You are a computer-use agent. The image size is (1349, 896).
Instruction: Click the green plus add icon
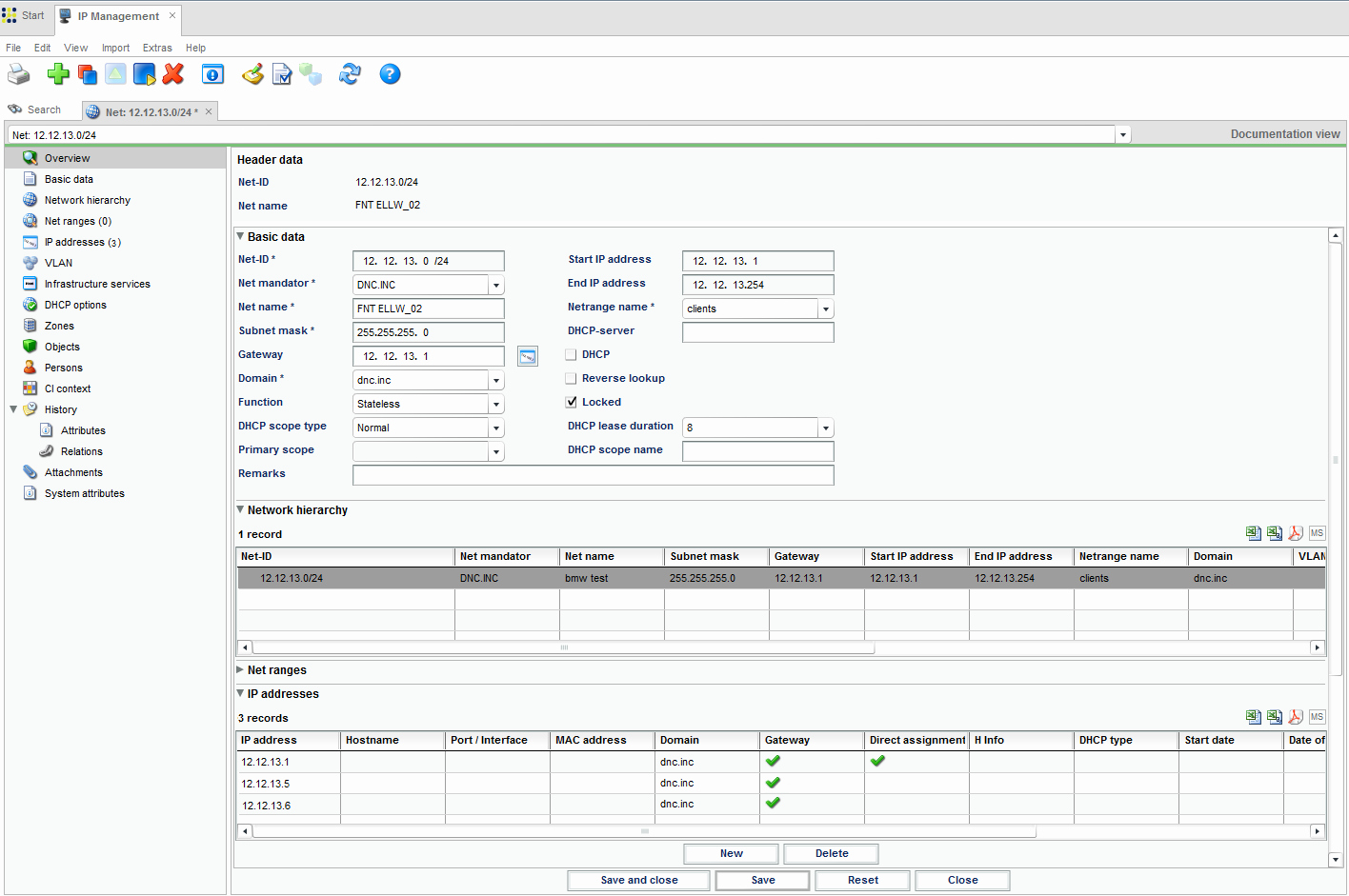(x=58, y=74)
